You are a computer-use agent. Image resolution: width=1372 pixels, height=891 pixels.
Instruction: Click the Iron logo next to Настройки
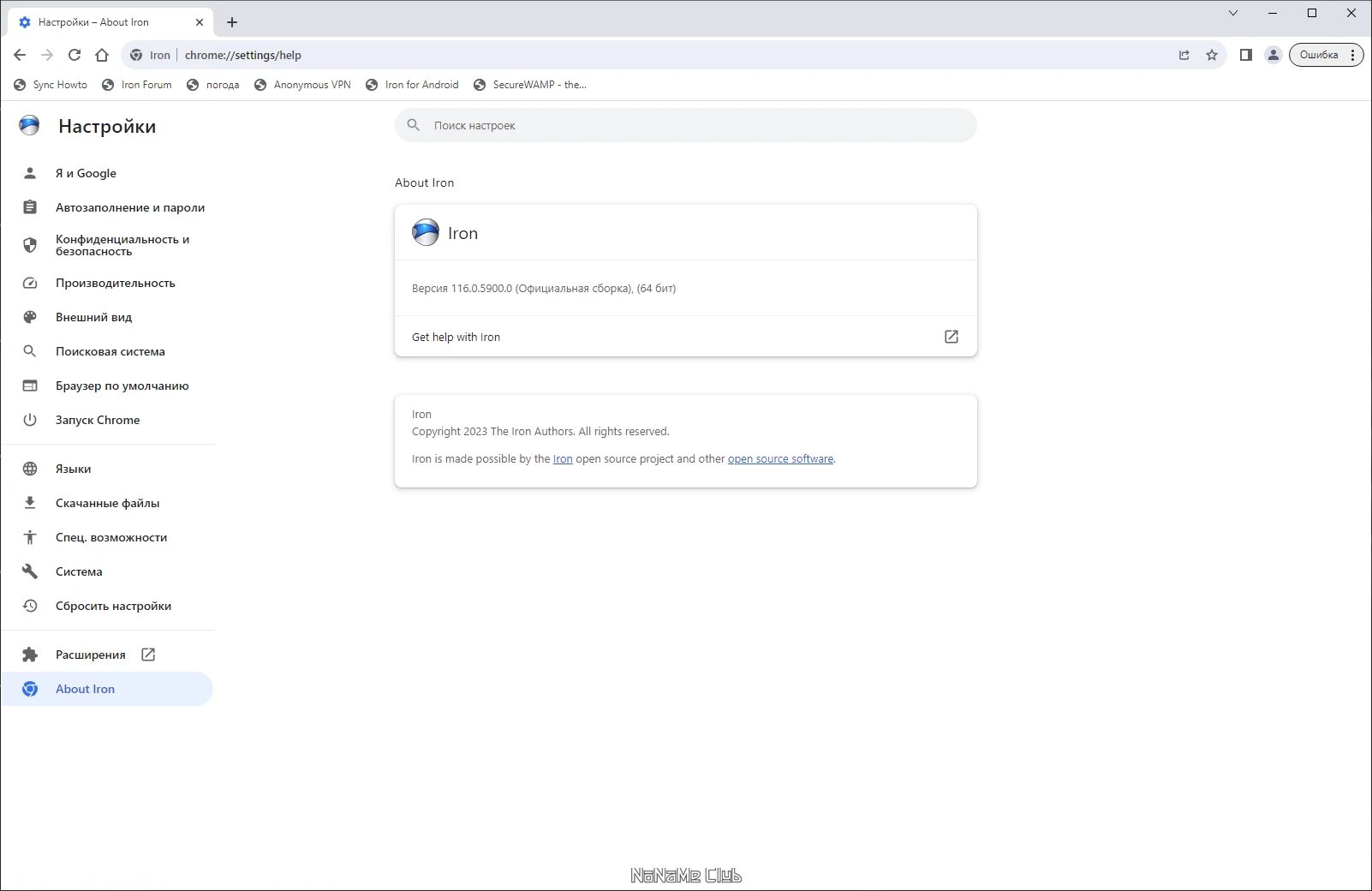[x=29, y=126]
